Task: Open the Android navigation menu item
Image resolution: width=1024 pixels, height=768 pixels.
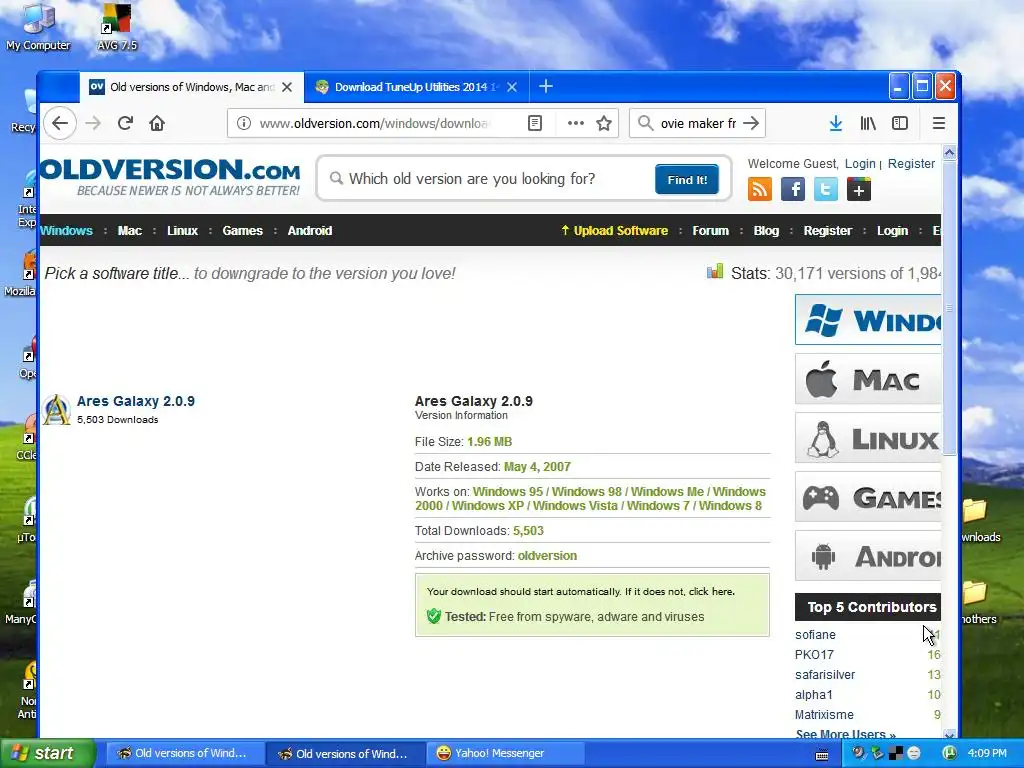Action: [x=310, y=231]
